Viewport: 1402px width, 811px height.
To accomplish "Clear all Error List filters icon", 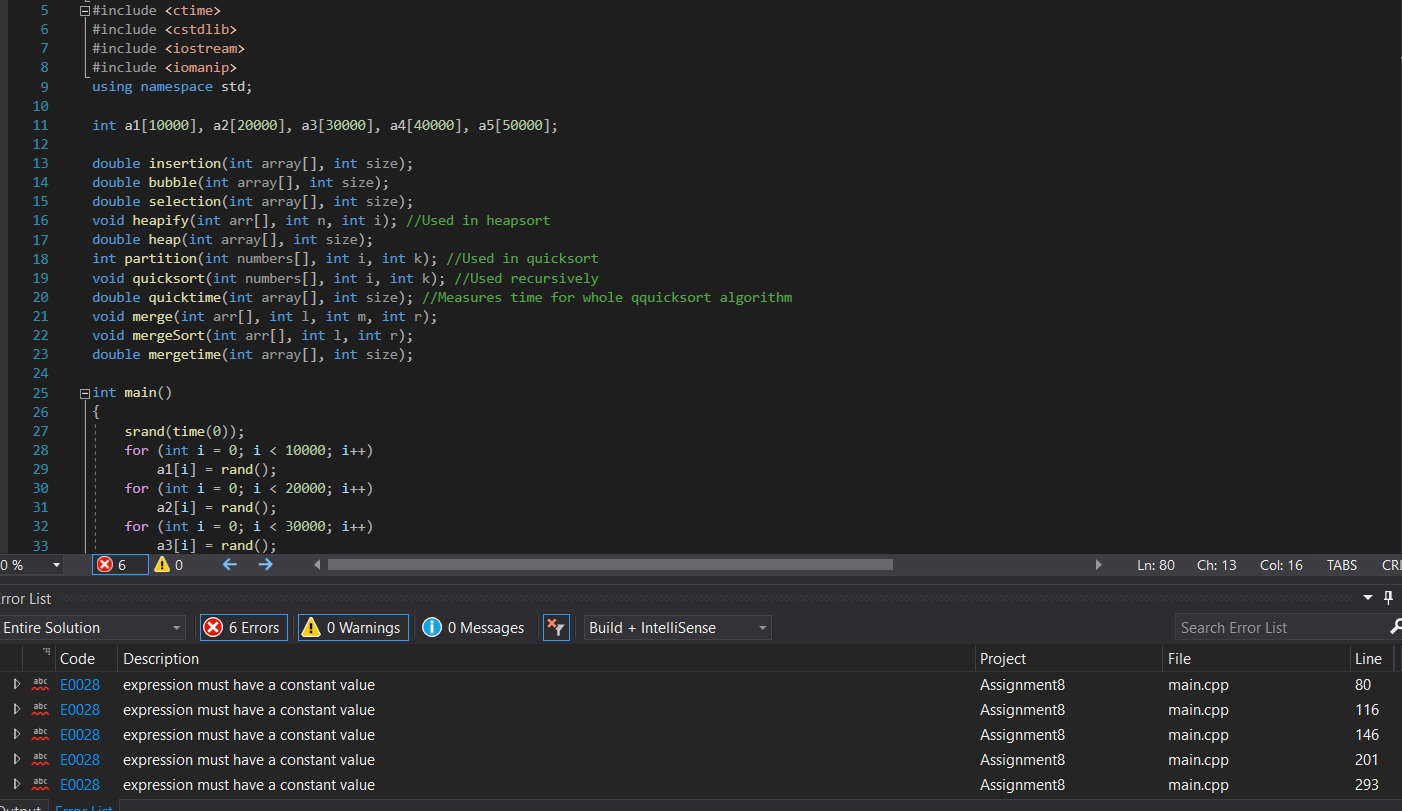I will (556, 628).
